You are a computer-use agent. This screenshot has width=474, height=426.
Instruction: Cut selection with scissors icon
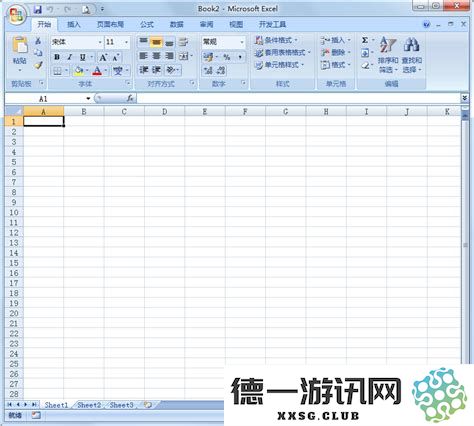[38, 41]
